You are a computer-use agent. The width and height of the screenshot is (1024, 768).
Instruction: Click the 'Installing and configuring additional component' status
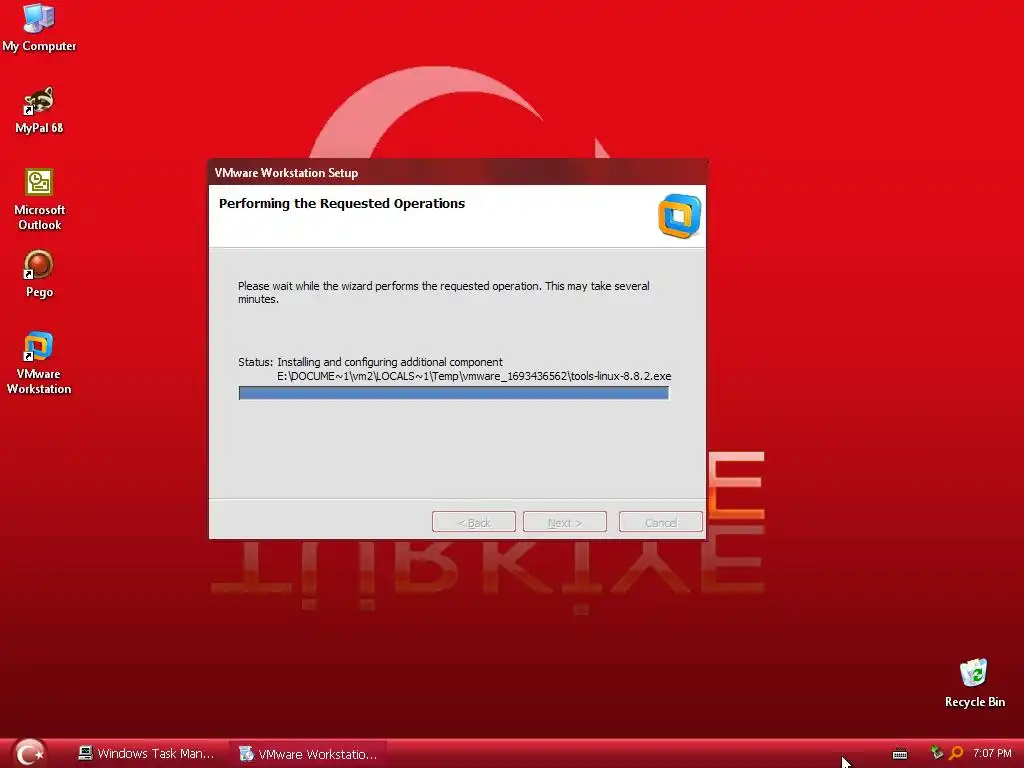390,362
